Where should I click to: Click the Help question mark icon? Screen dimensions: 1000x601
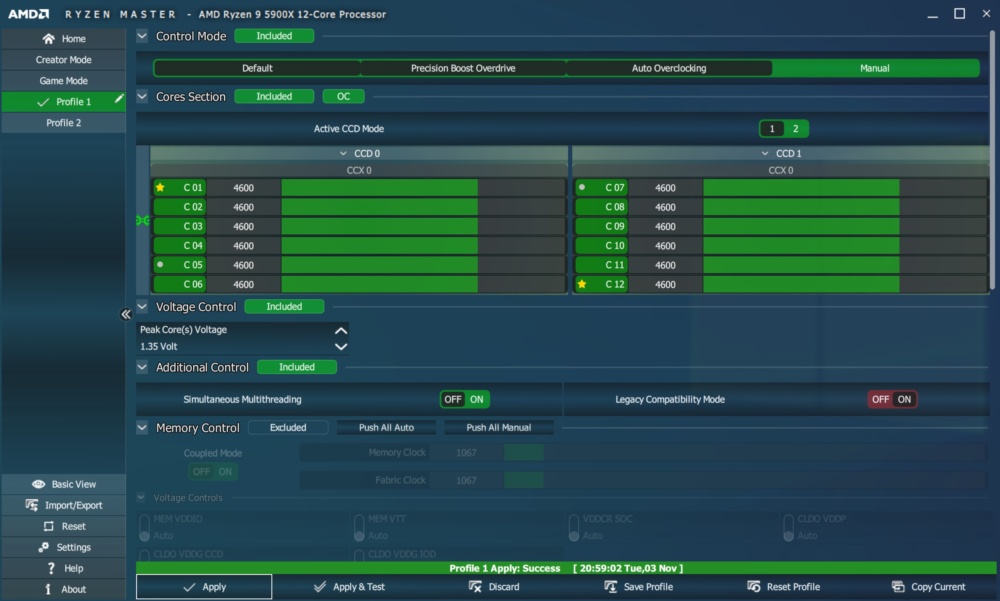[51, 568]
